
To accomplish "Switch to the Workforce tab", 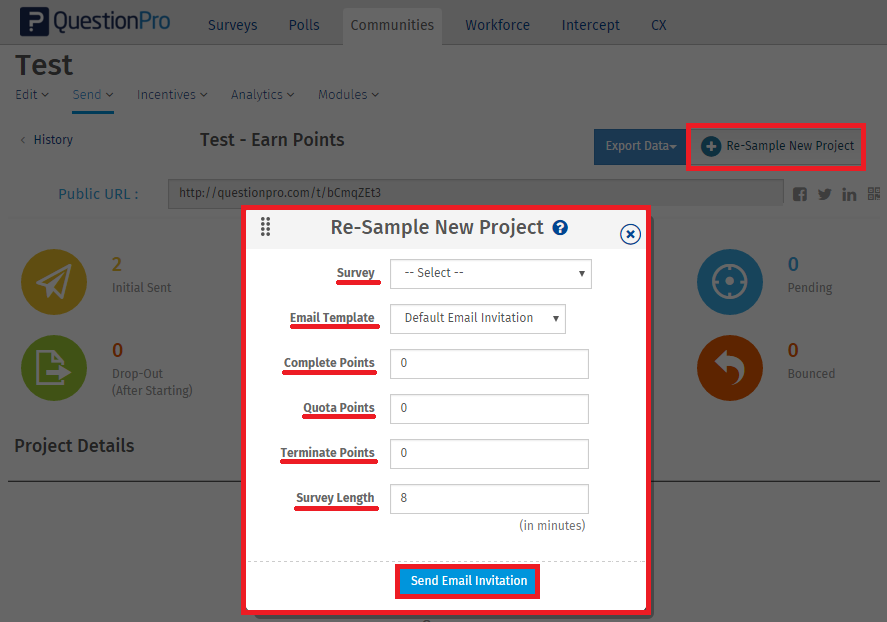I will pyautogui.click(x=497, y=25).
